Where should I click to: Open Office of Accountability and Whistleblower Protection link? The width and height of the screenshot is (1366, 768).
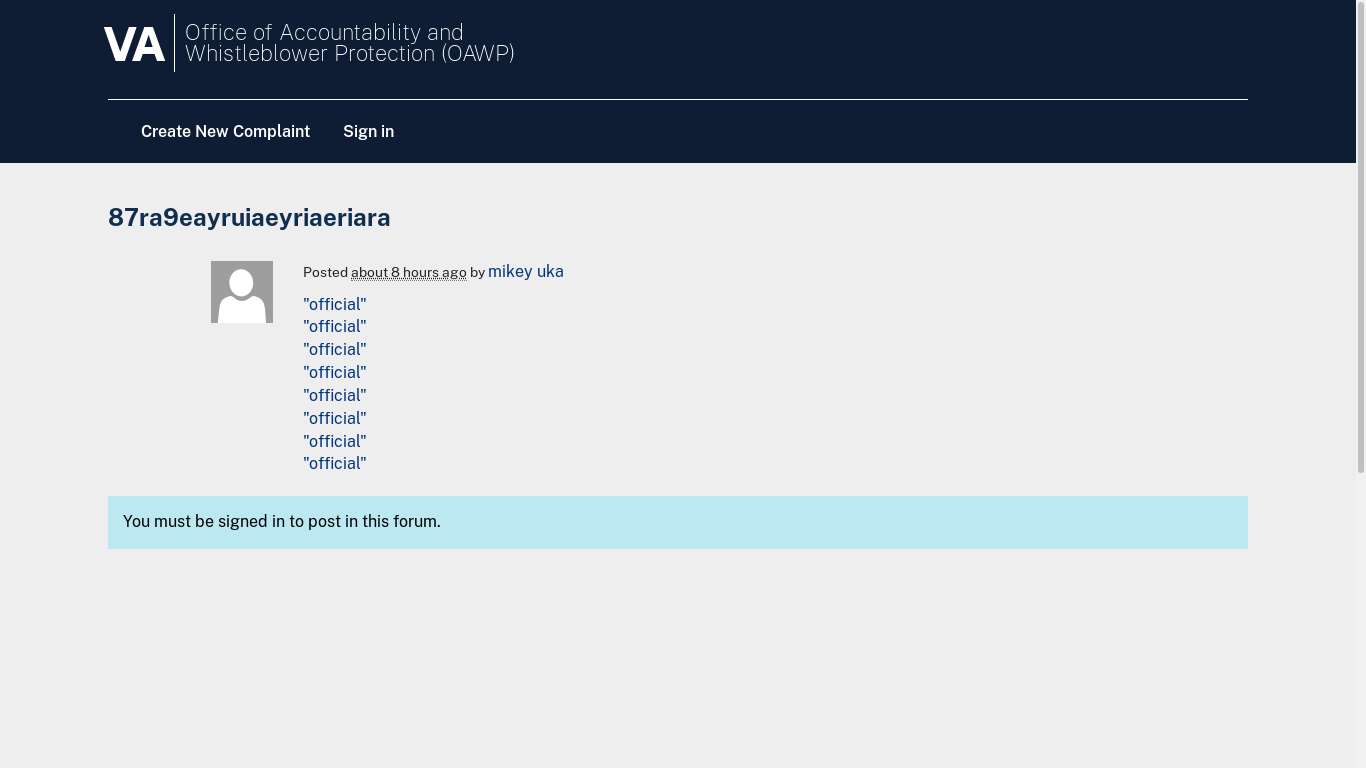(350, 43)
